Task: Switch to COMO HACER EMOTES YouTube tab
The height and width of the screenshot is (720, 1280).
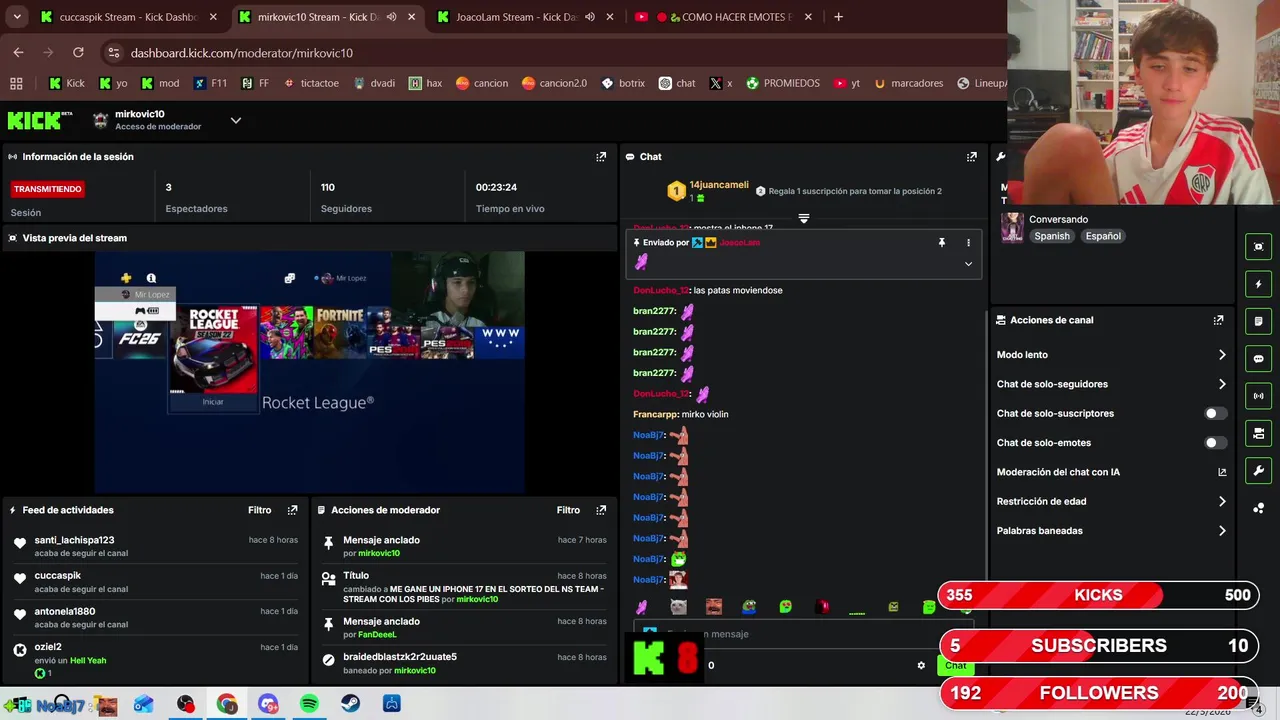Action: 725,17
